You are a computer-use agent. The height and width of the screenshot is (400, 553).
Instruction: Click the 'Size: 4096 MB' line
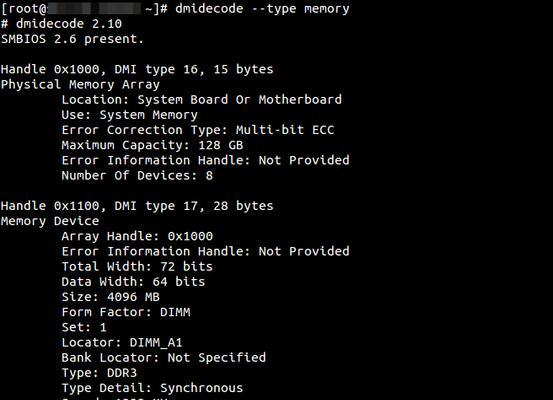(111, 297)
